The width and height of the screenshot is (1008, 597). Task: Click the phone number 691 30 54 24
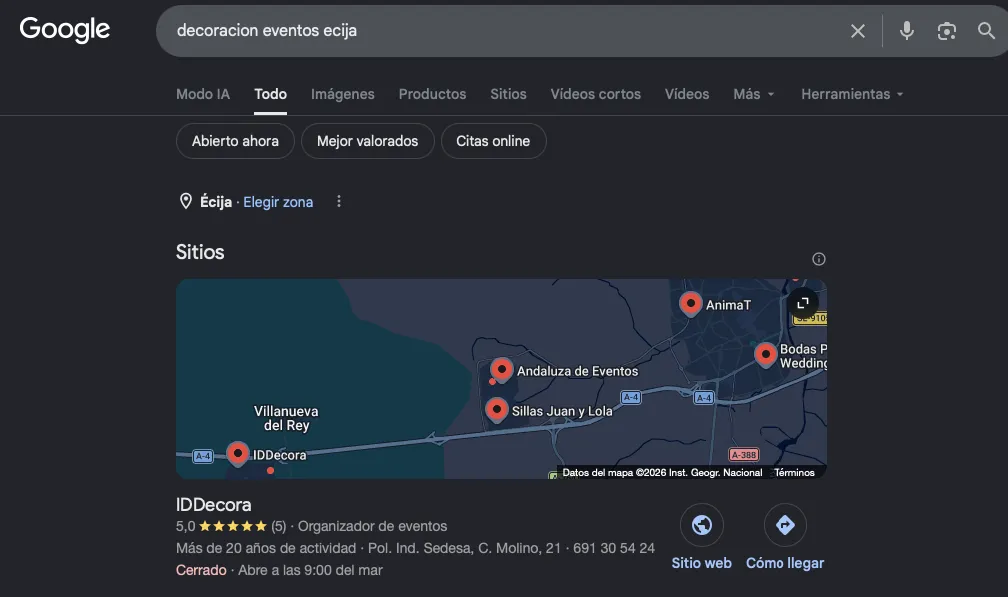(x=614, y=548)
